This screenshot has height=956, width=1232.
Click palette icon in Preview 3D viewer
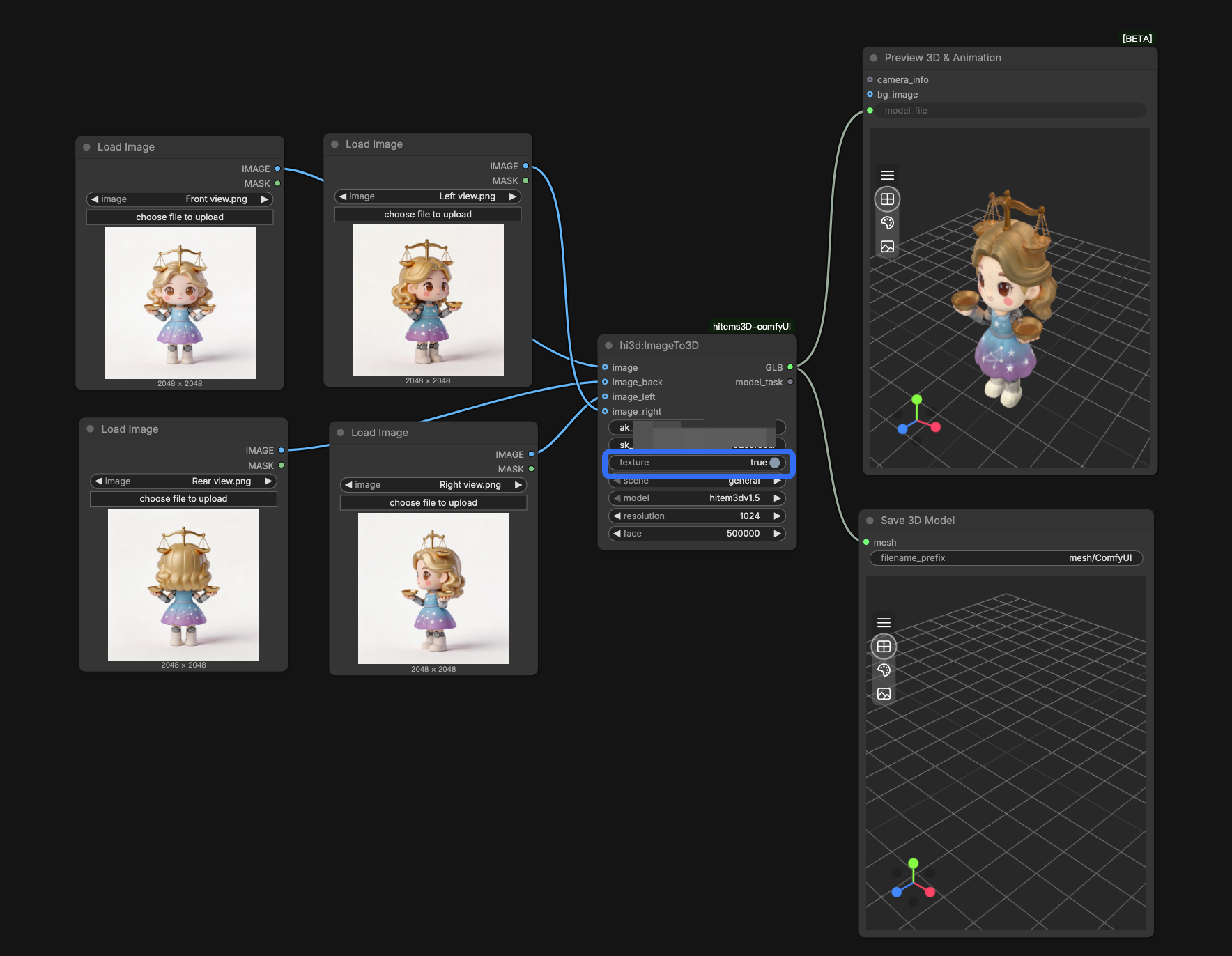click(887, 223)
